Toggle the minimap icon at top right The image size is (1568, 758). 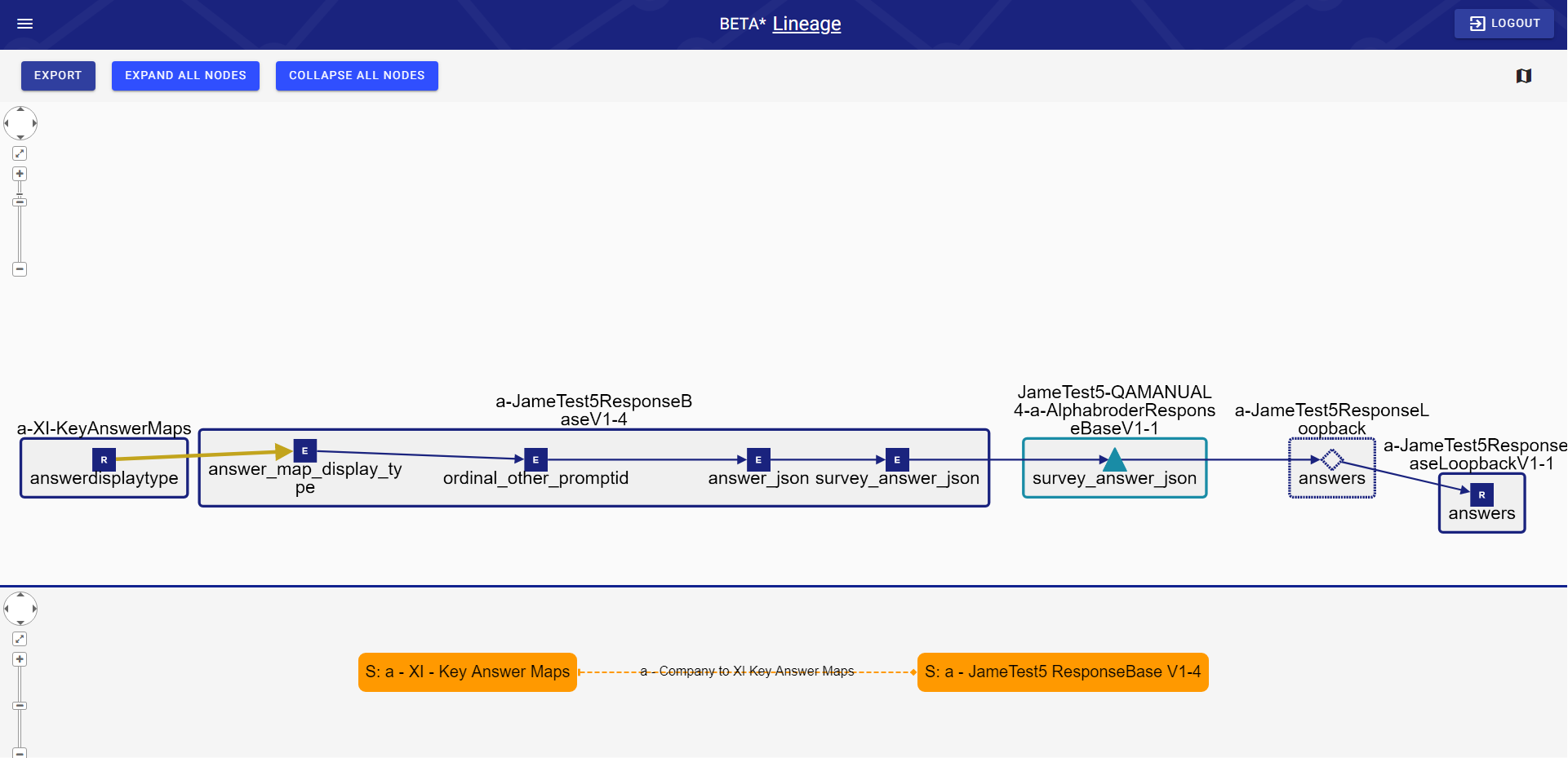click(x=1523, y=76)
